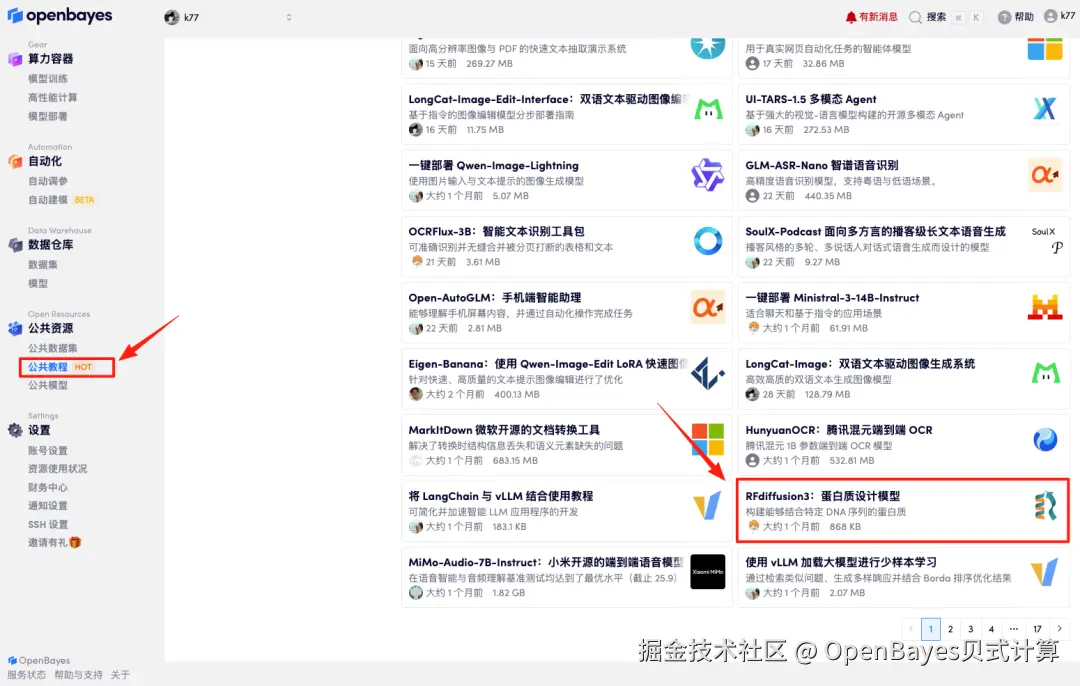1080x686 pixels.
Task: Click the help question mark icon
Action: 1004,17
